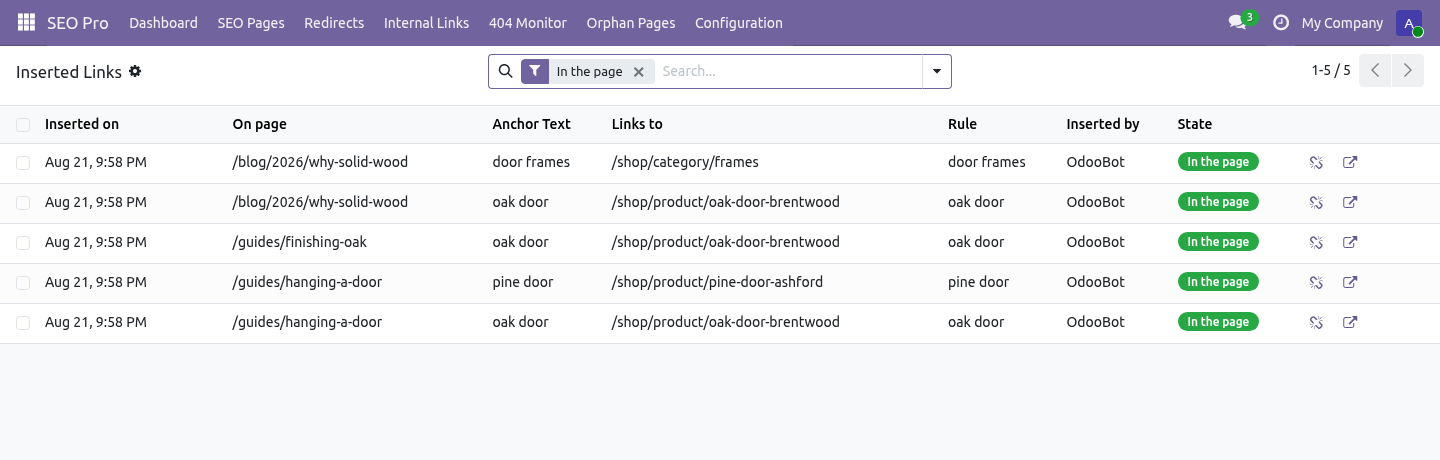Click the gear icon next to Inserted Links
Screen dimensions: 1440x460
click(x=135, y=71)
